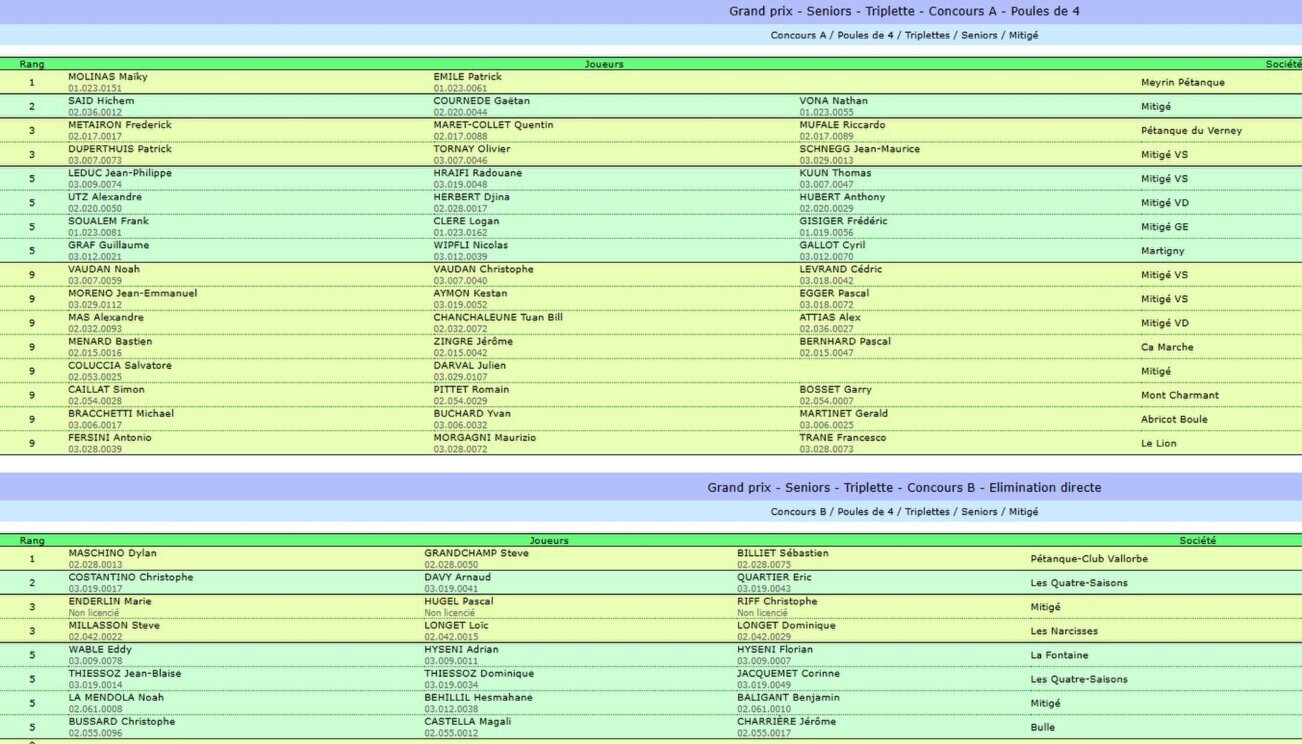Click the Rang header in Concours A table
This screenshot has width=1302, height=744.
pos(32,64)
